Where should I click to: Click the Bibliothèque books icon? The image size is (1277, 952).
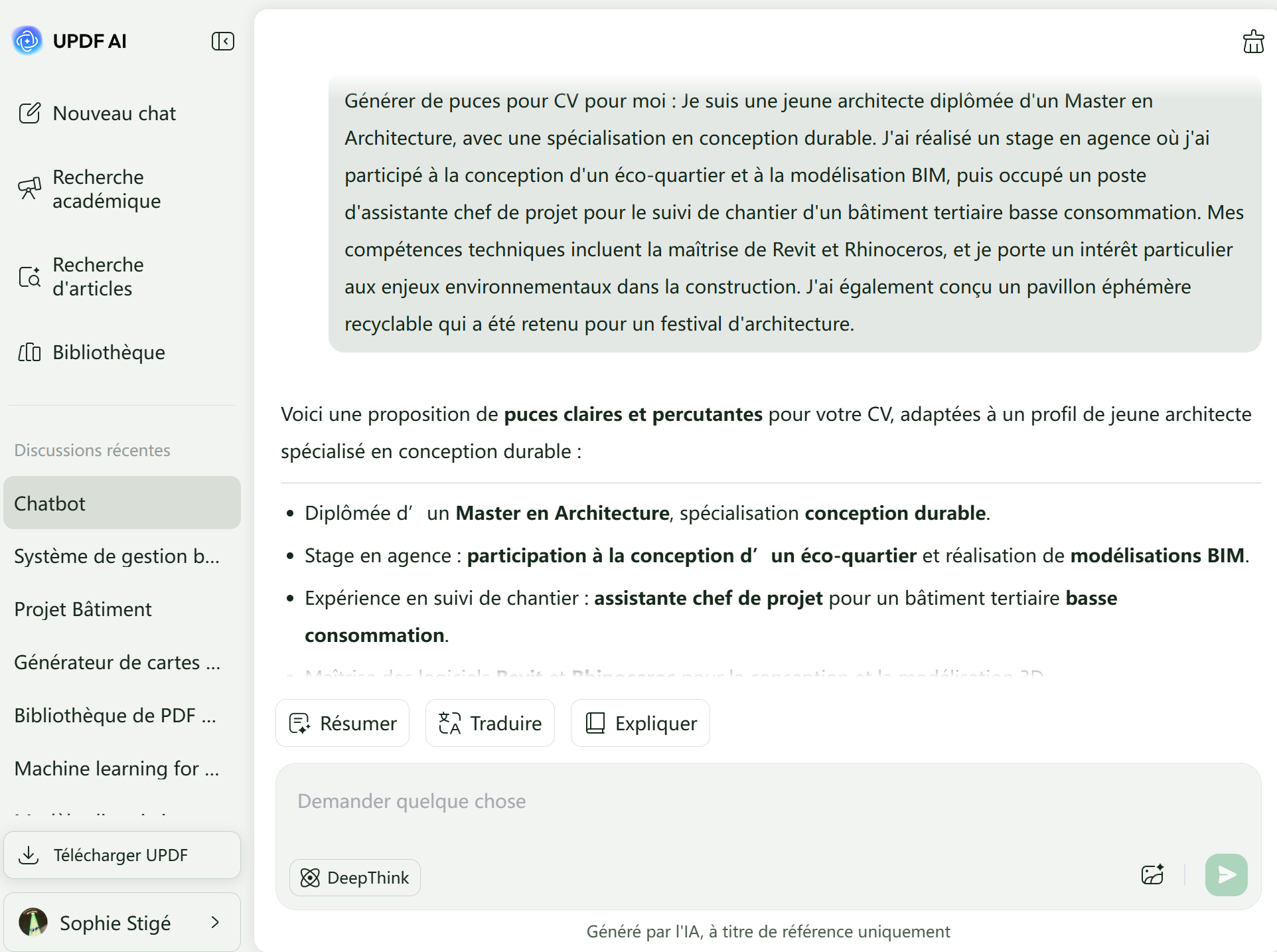pos(30,353)
